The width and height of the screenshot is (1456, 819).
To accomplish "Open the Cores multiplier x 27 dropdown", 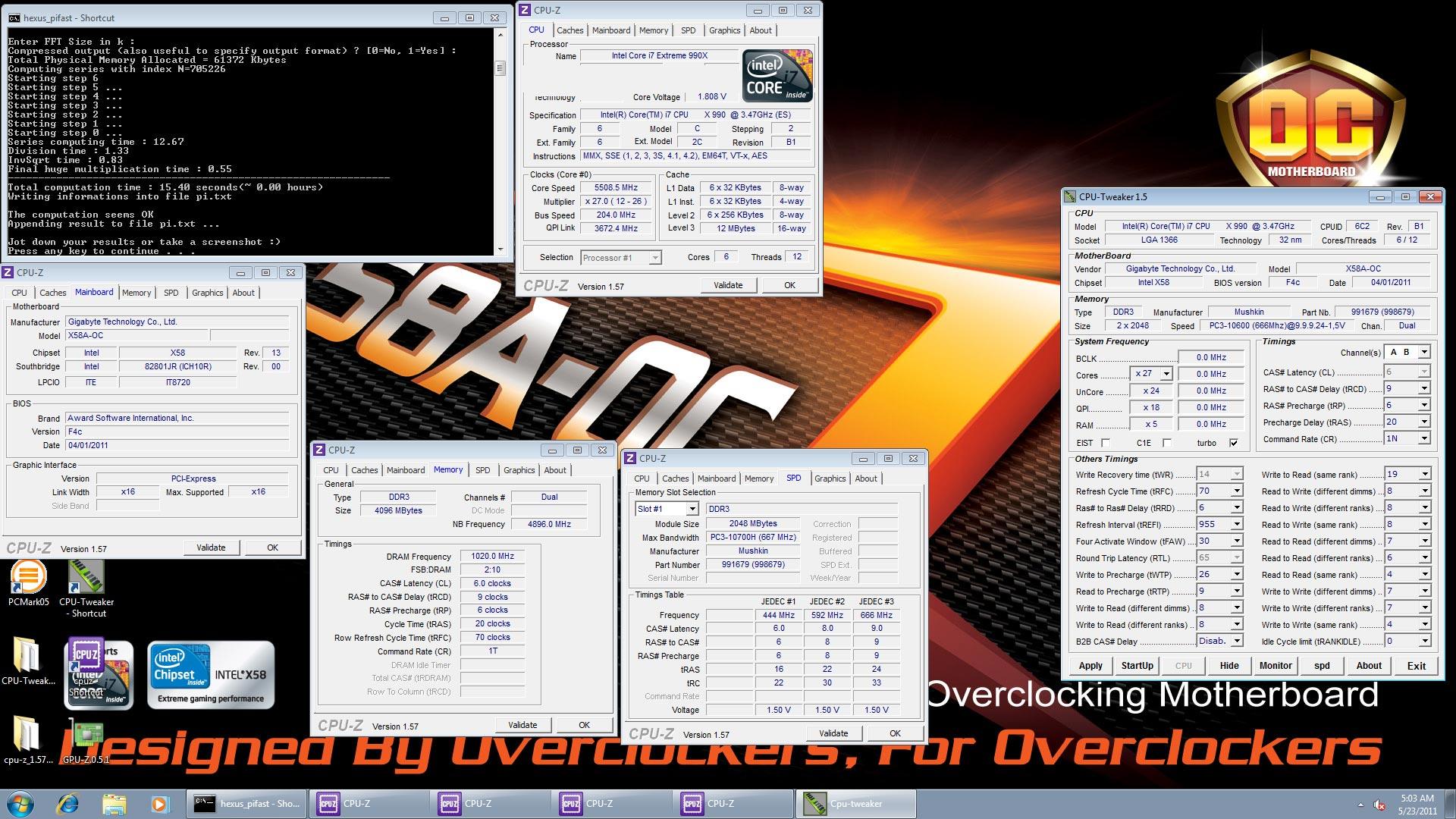I will point(1166,374).
